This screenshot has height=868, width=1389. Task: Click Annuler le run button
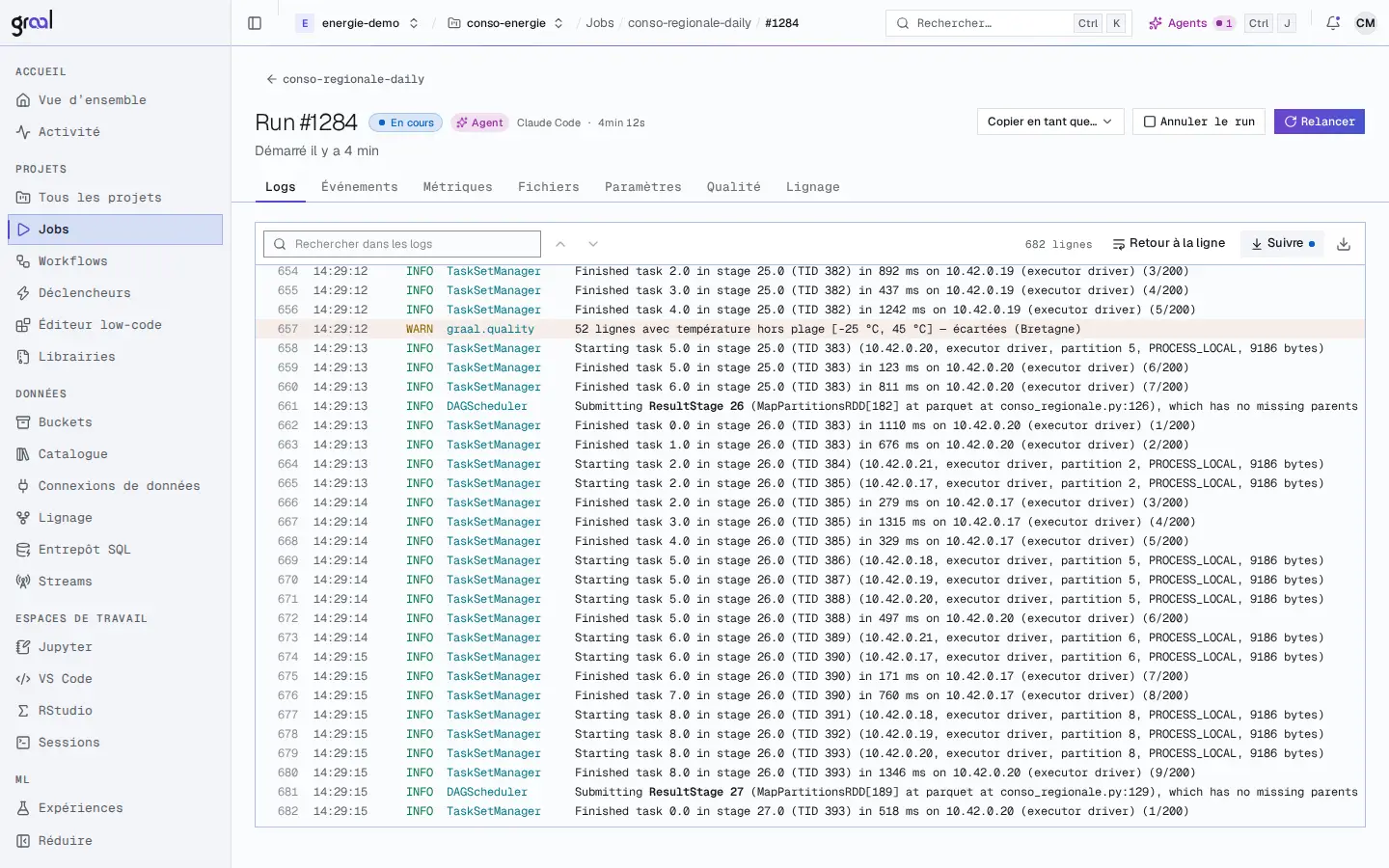1198,122
